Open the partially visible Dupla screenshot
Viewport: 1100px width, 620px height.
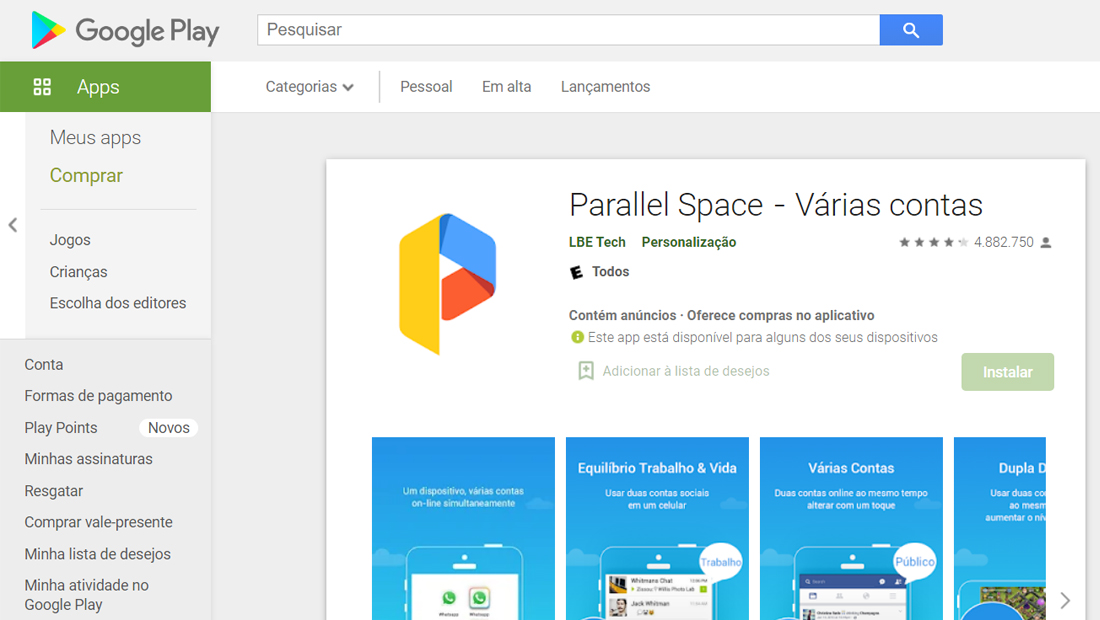click(1000, 529)
